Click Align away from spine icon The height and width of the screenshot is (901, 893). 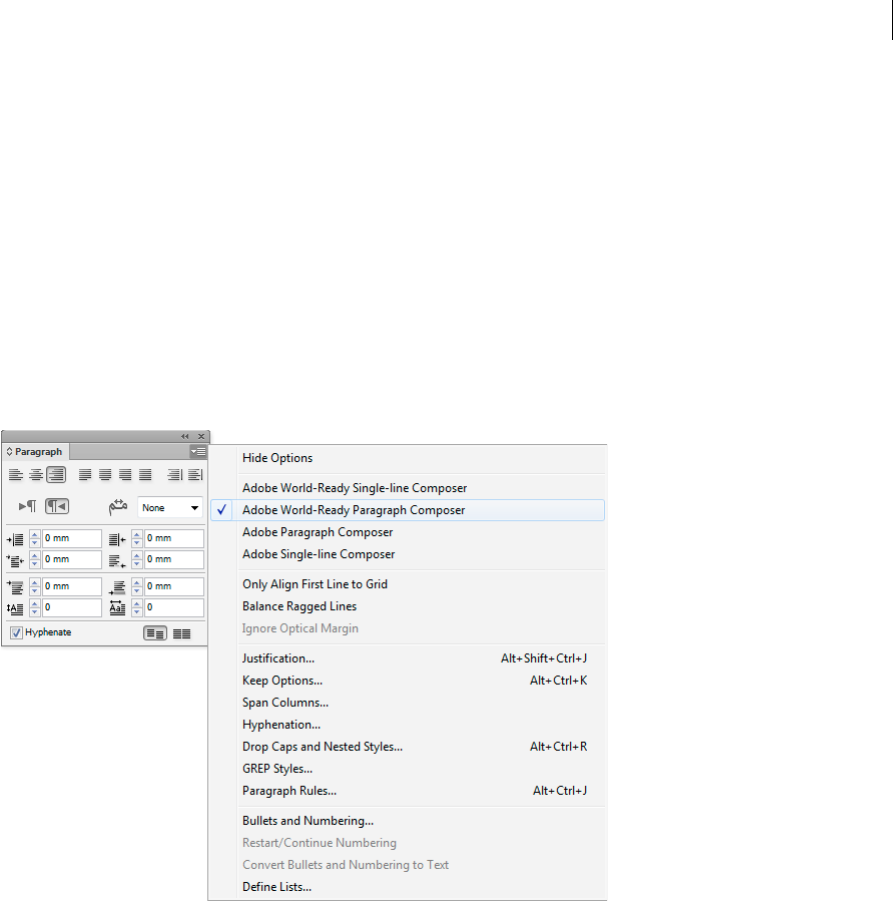coord(195,475)
